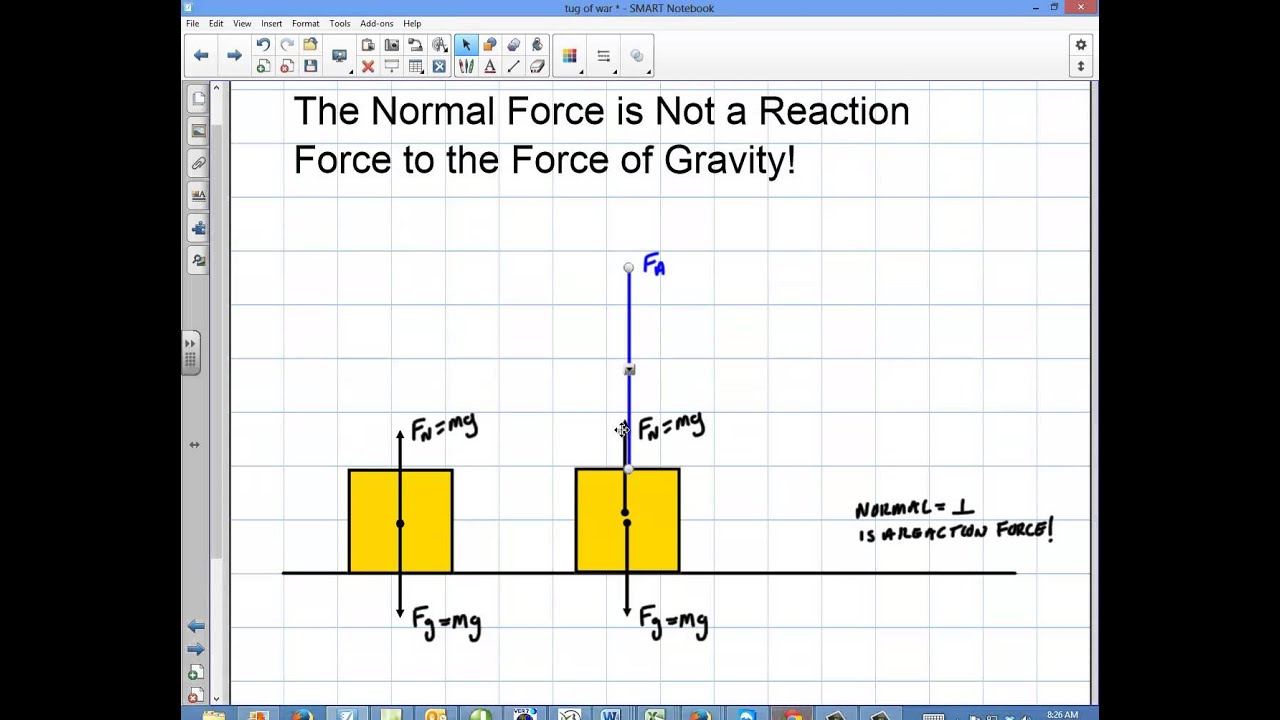1280x720 pixels.
Task: Click the FA label in blue
Action: (x=654, y=264)
